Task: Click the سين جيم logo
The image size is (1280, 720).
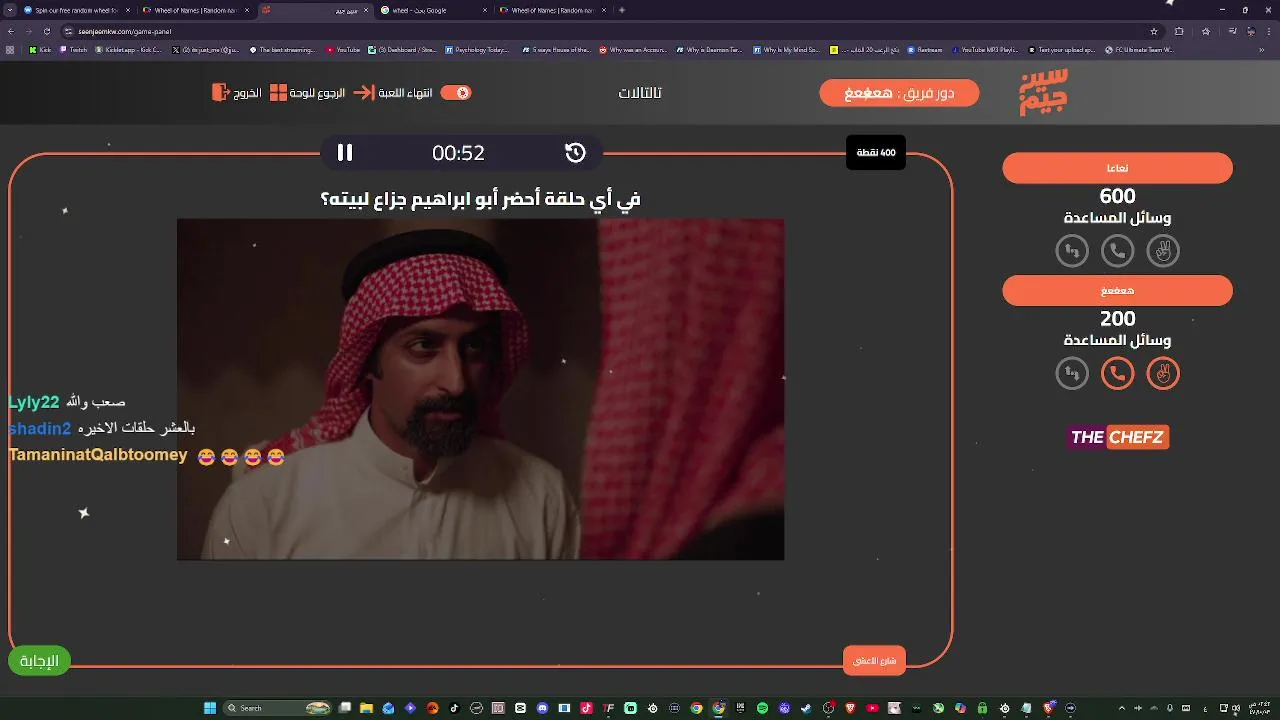Action: coord(1044,92)
